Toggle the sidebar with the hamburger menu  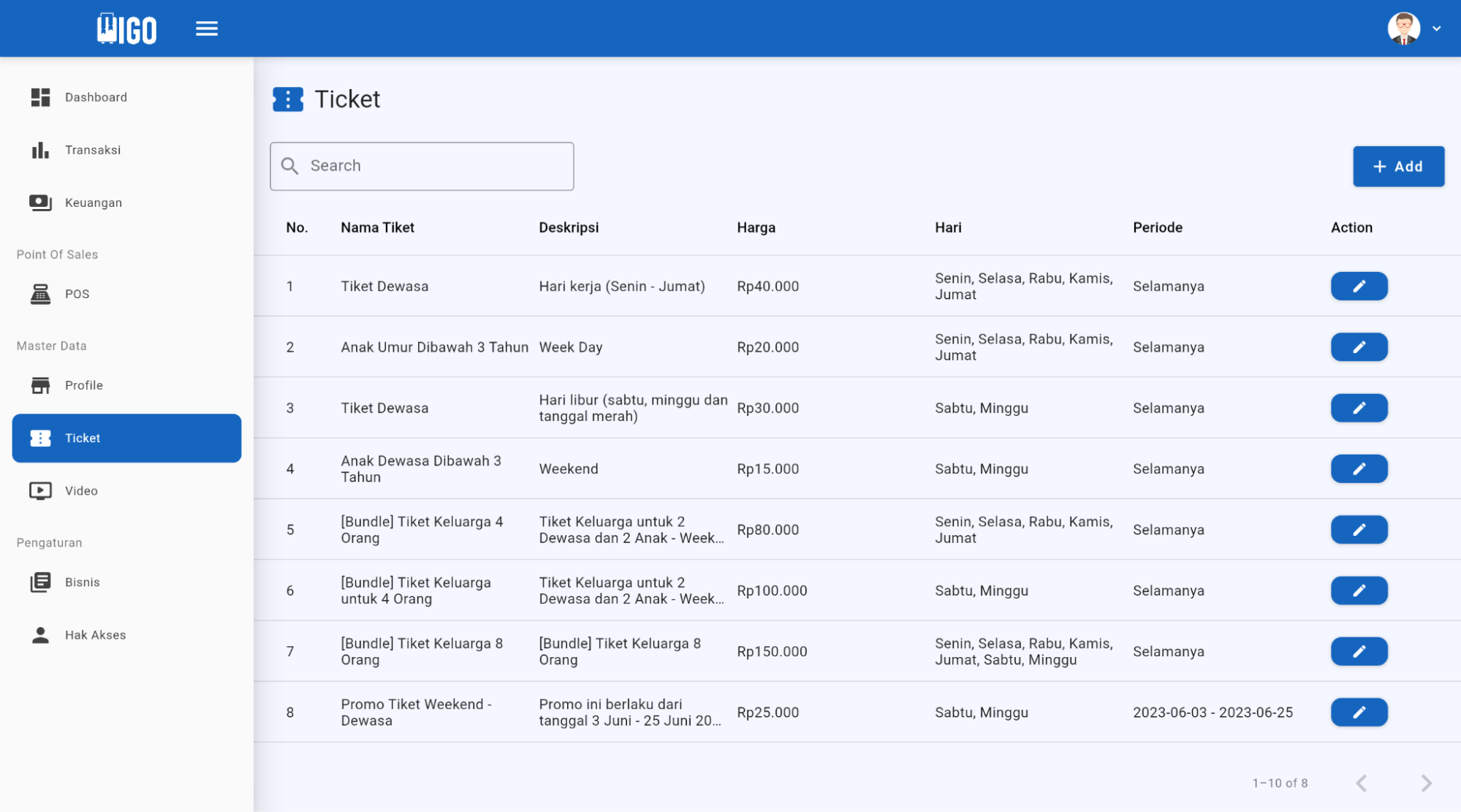(x=207, y=28)
